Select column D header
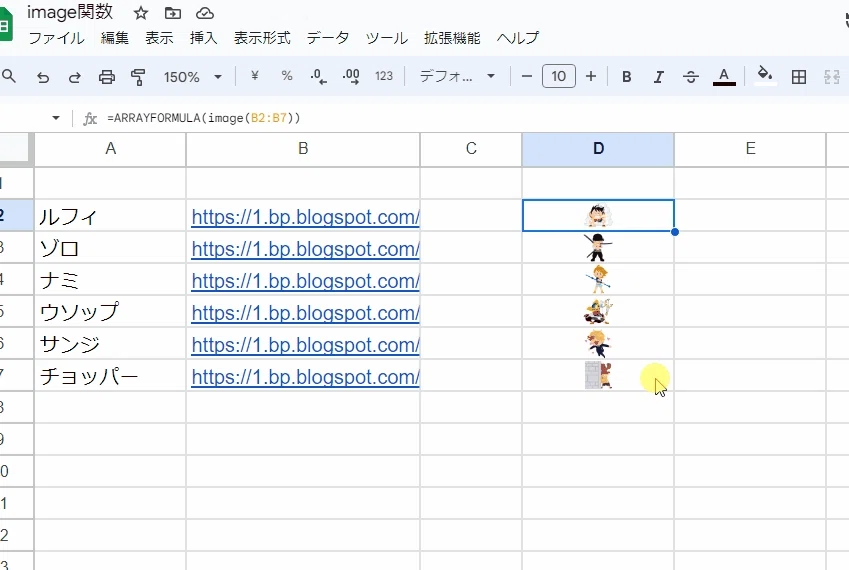This screenshot has width=849, height=570. tap(598, 149)
